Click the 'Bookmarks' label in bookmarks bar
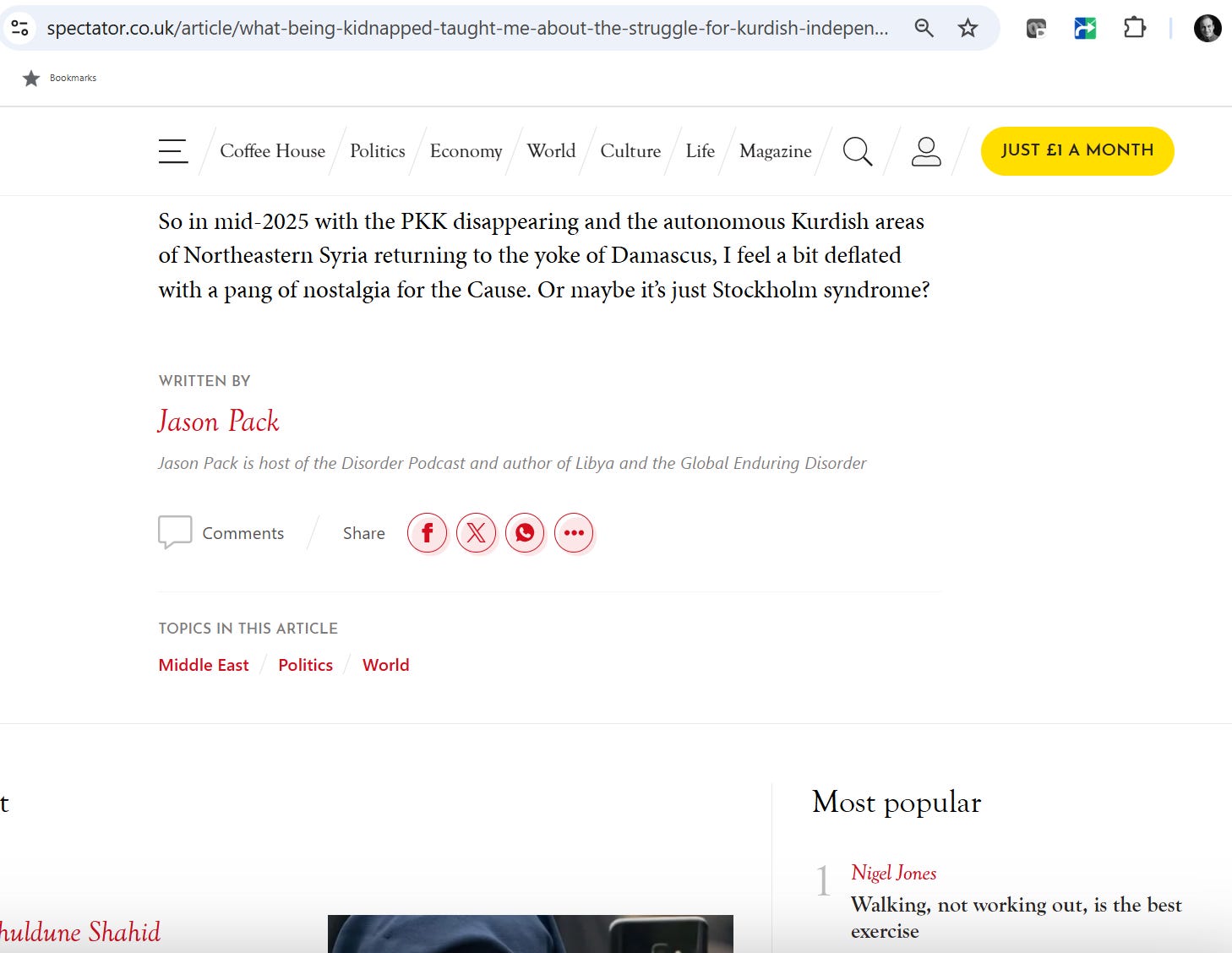Image resolution: width=1232 pixels, height=953 pixels. [x=73, y=78]
